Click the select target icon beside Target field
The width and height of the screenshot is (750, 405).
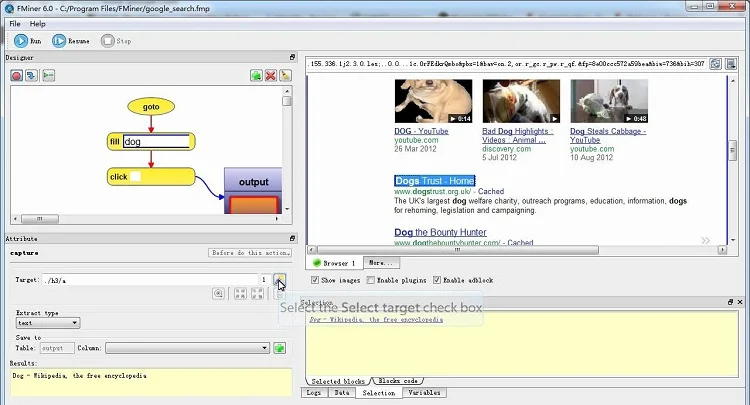[280, 280]
